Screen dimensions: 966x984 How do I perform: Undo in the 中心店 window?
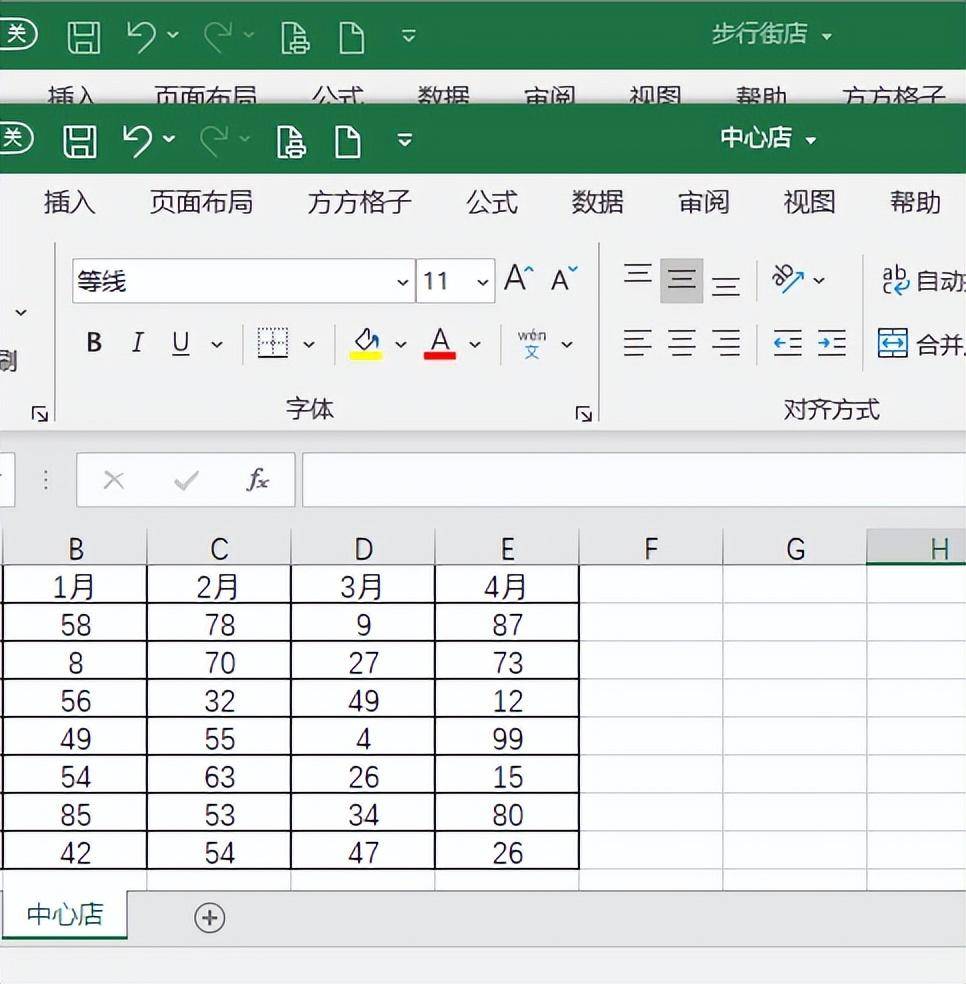137,140
